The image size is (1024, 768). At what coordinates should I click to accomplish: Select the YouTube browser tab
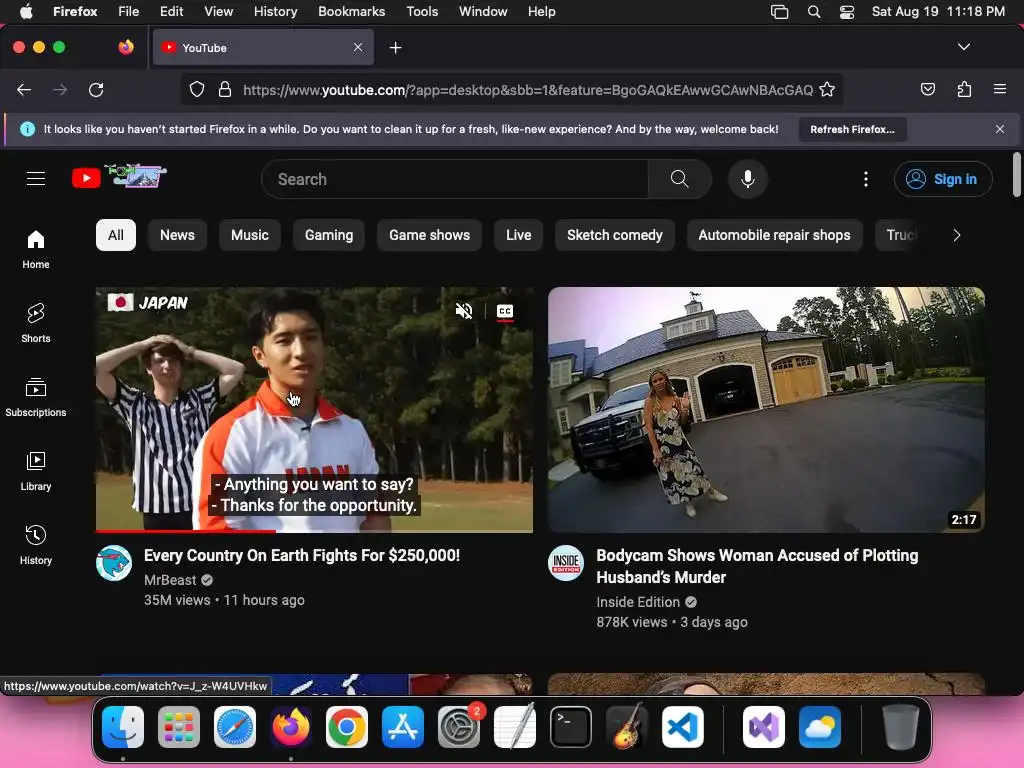click(263, 48)
